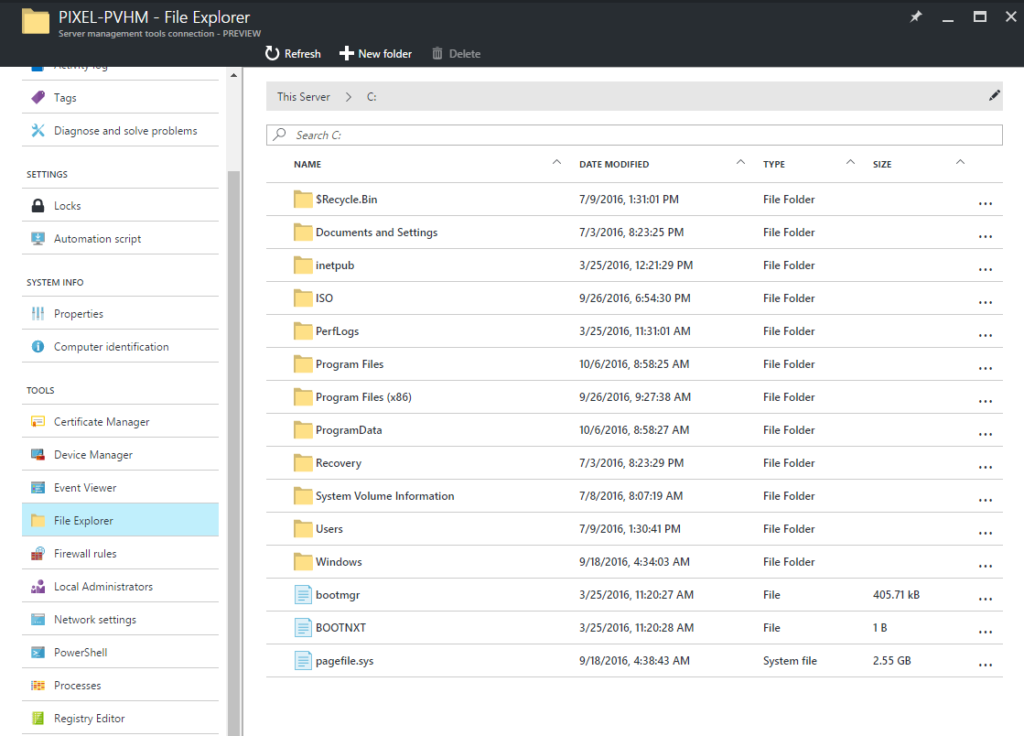Open the Documents and Settings folder
Viewport: 1024px width, 736px height.
click(376, 232)
